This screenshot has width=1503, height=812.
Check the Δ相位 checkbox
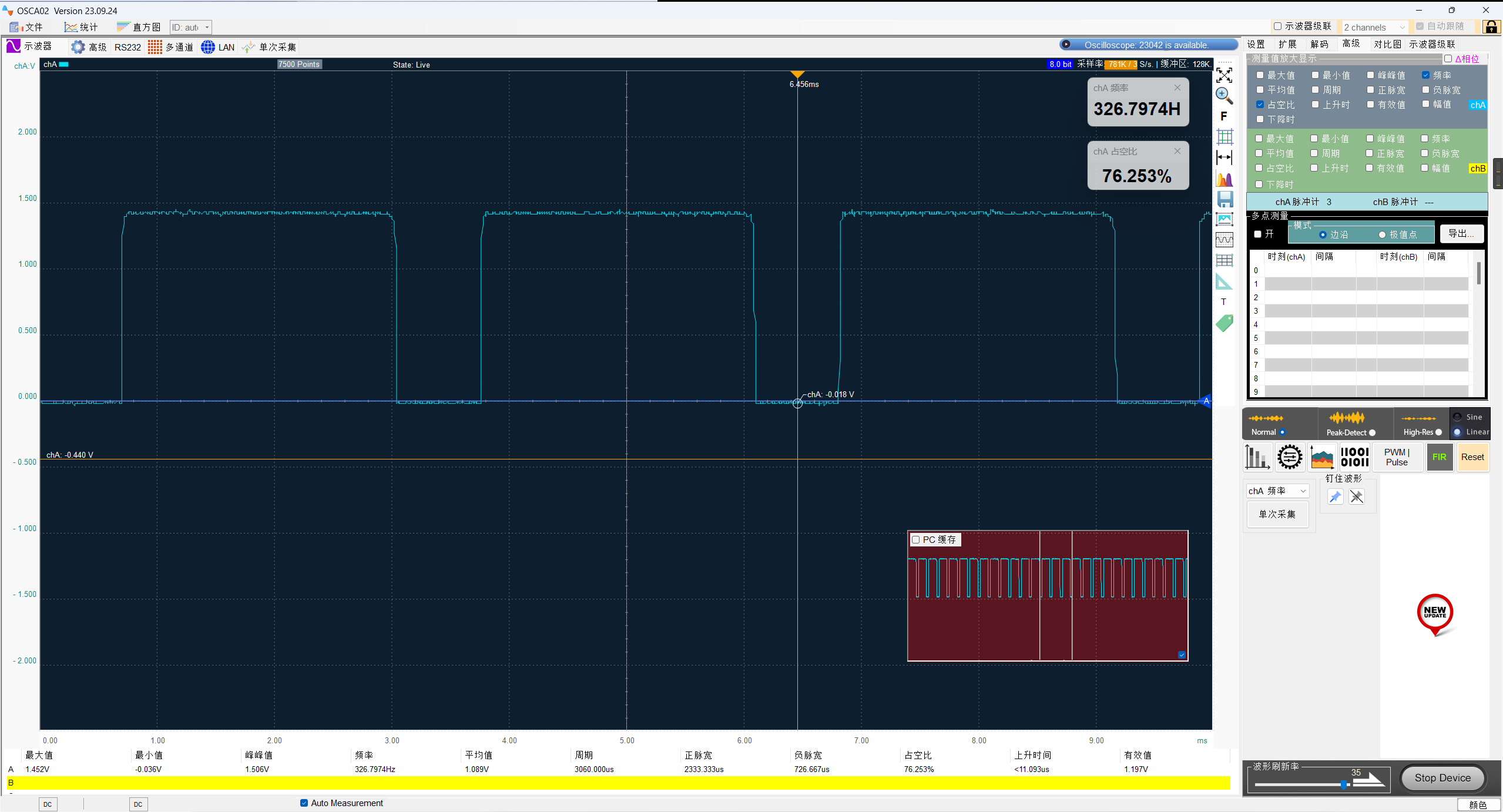tap(1448, 59)
